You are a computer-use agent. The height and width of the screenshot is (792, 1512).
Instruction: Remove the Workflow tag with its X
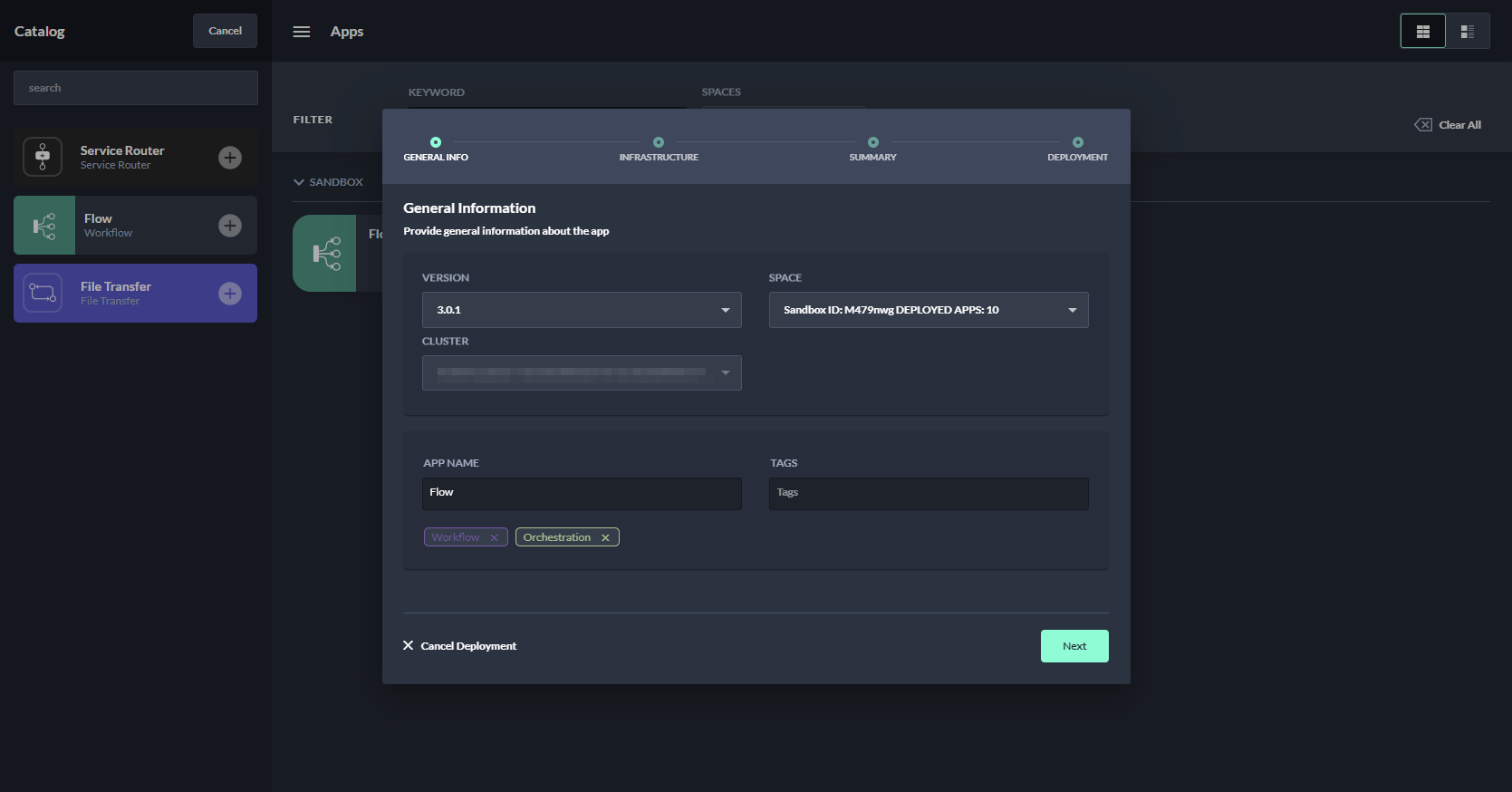click(x=494, y=538)
